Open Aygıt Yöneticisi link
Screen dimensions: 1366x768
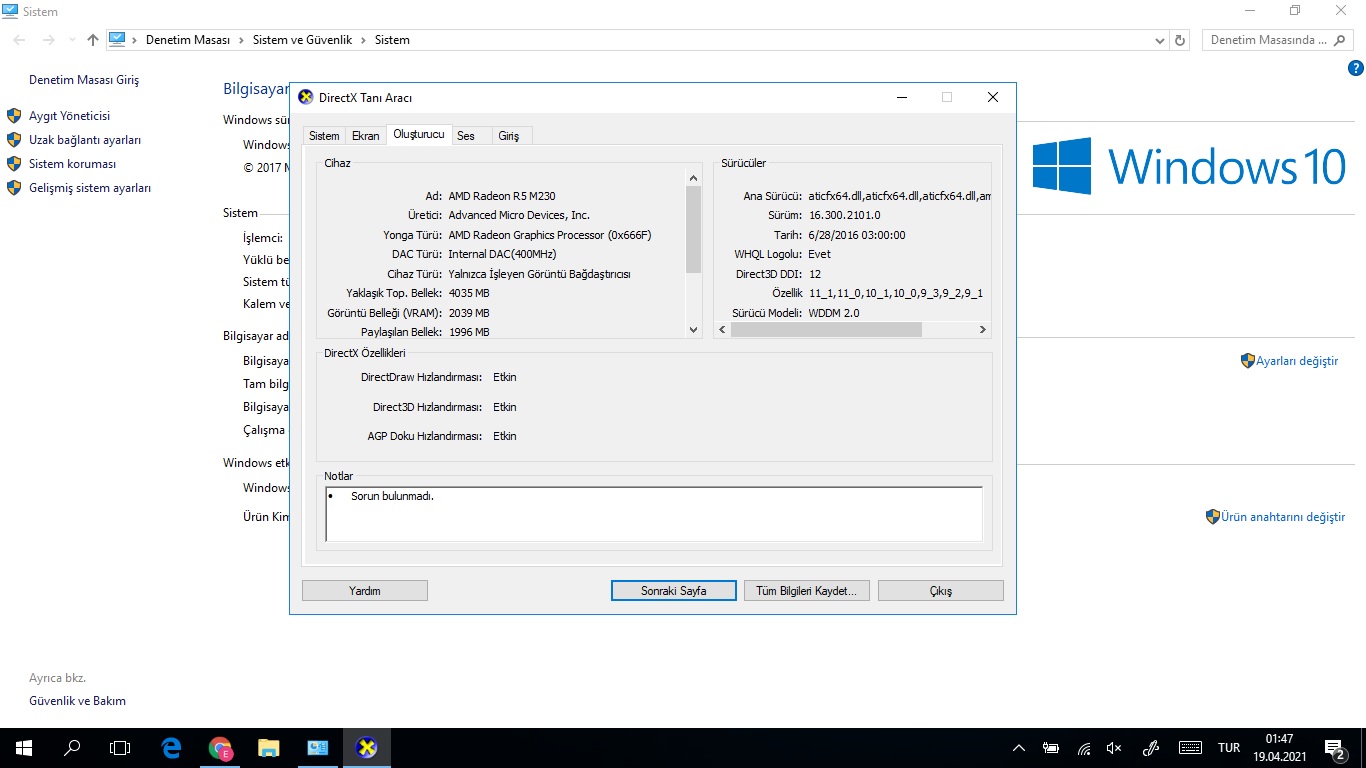coord(69,116)
